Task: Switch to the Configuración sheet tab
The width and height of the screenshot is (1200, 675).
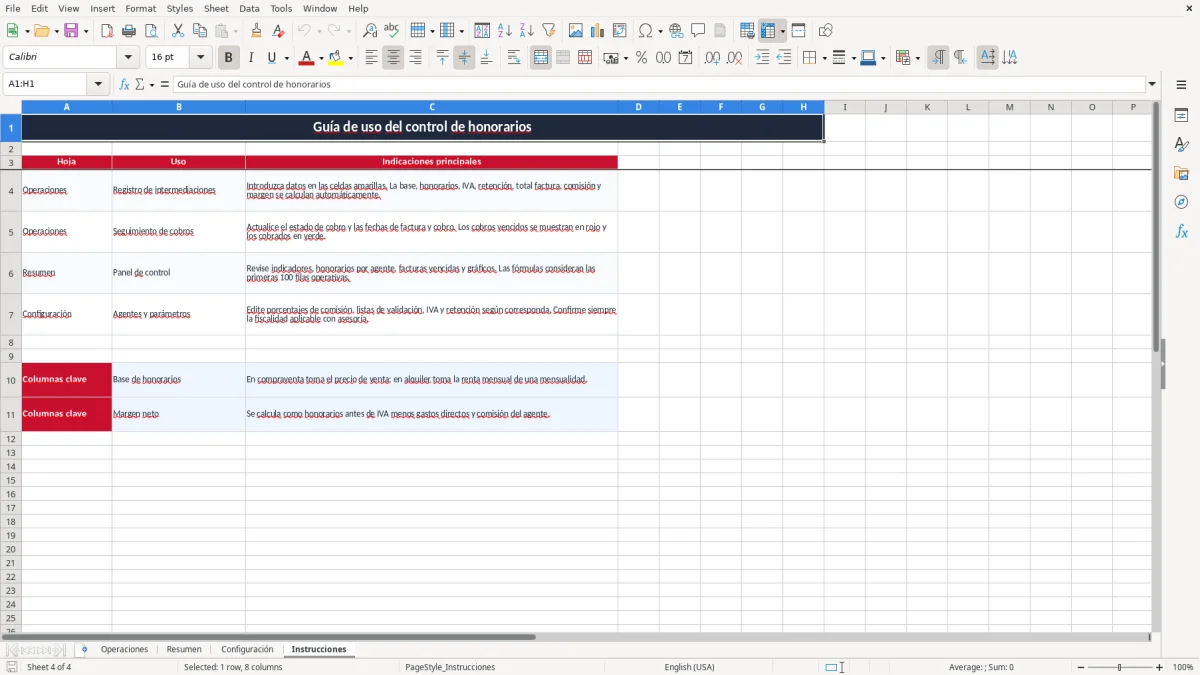Action: (247, 649)
